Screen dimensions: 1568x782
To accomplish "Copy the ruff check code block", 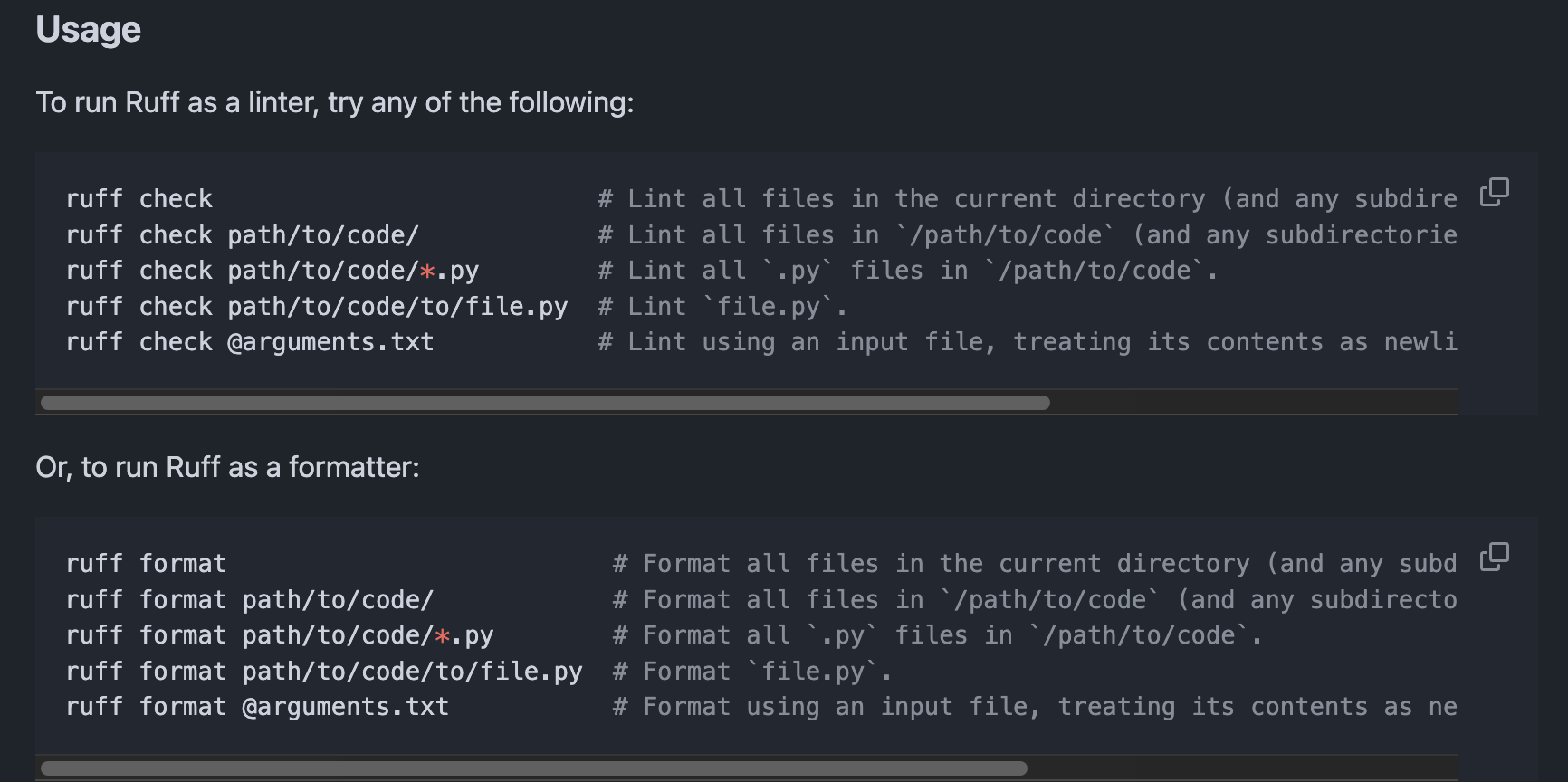I will (x=1494, y=192).
